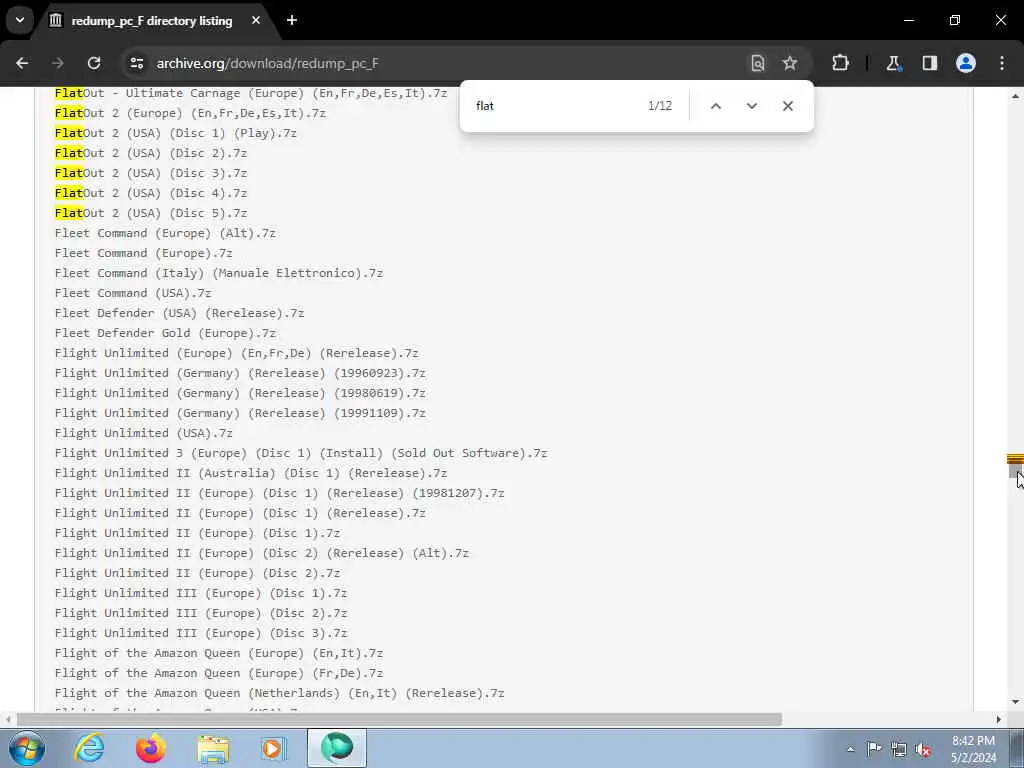
Task: Open Flight Unlimited (USA).7z
Action: tap(144, 433)
